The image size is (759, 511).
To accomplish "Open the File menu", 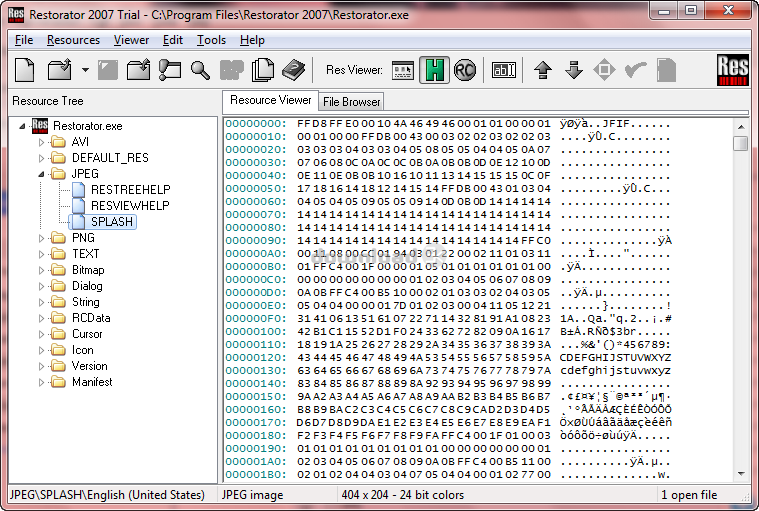I will pyautogui.click(x=24, y=40).
